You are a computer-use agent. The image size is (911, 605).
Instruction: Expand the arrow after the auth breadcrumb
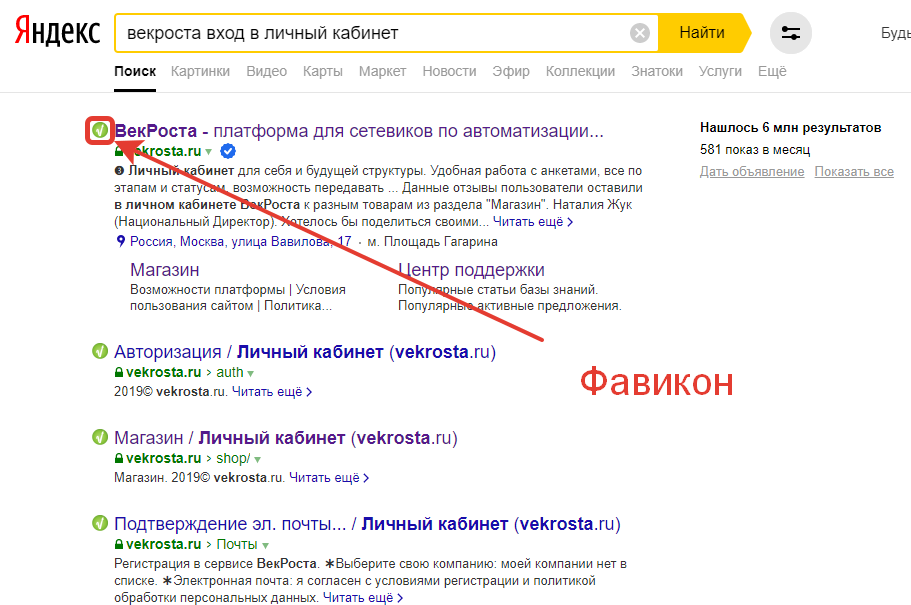(251, 374)
